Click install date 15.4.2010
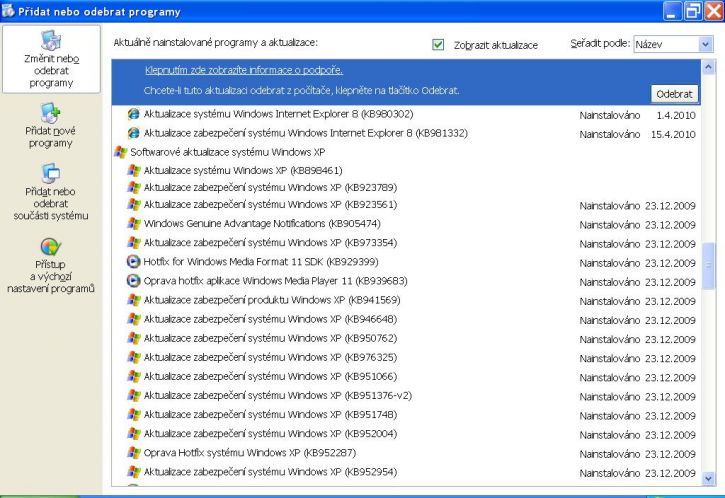 coord(673,135)
